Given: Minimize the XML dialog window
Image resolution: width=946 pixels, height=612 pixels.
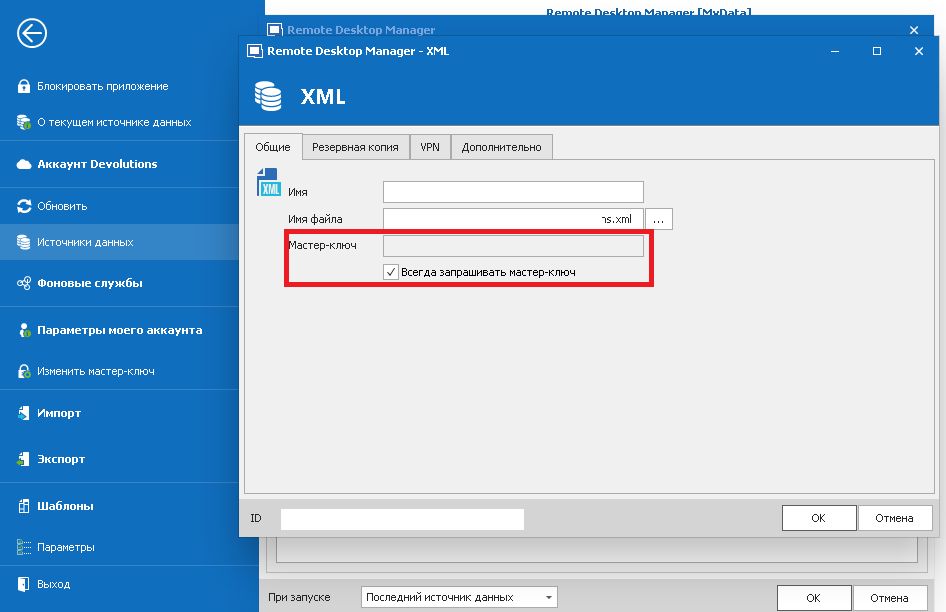Looking at the screenshot, I should [835, 51].
